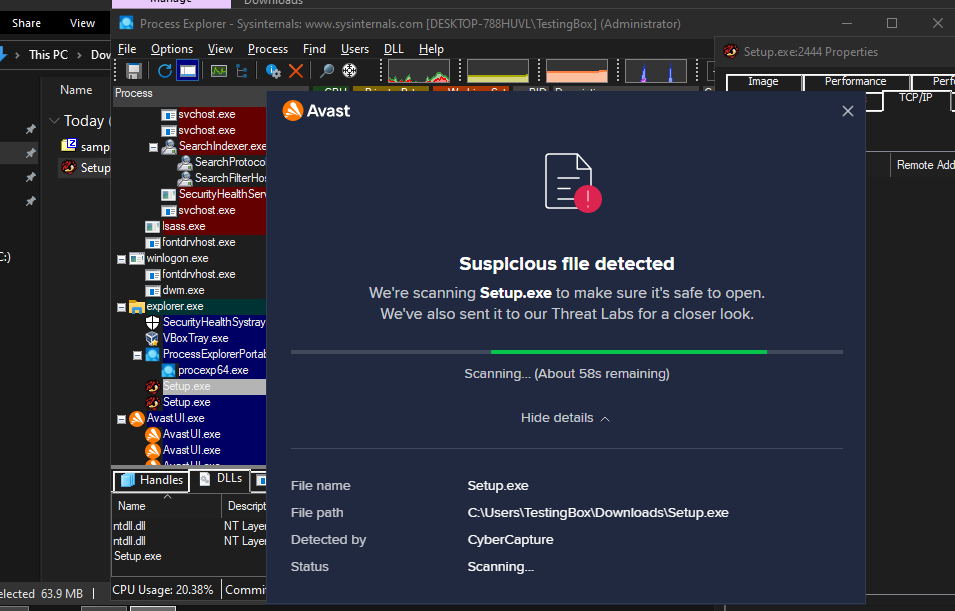Open the yellow commit history mini graph
The image size is (955, 611).
tap(498, 71)
